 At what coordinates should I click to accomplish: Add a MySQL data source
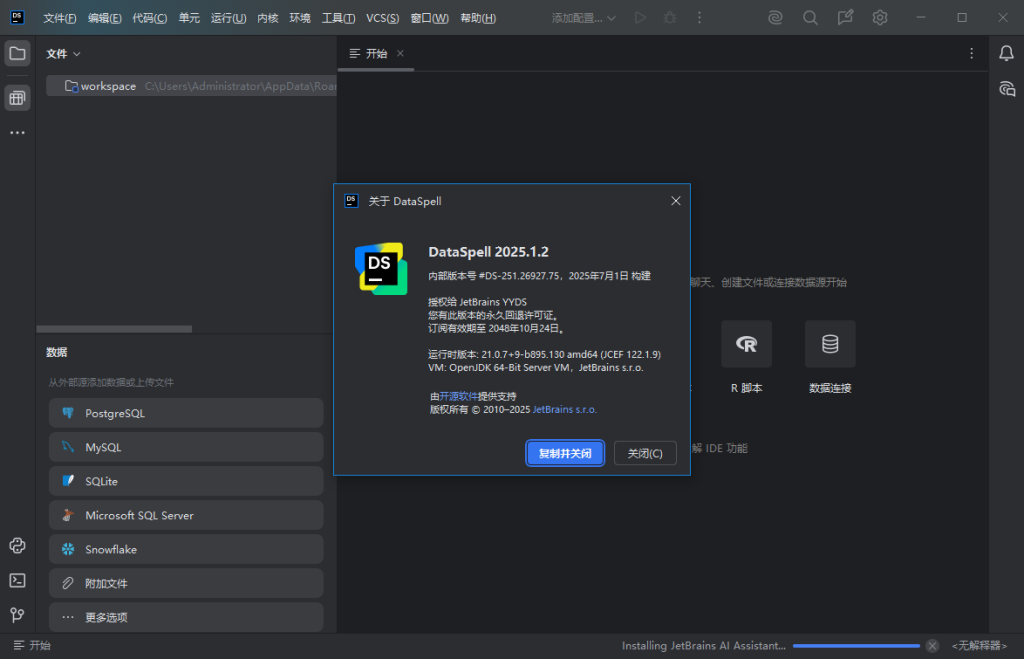tap(186, 447)
